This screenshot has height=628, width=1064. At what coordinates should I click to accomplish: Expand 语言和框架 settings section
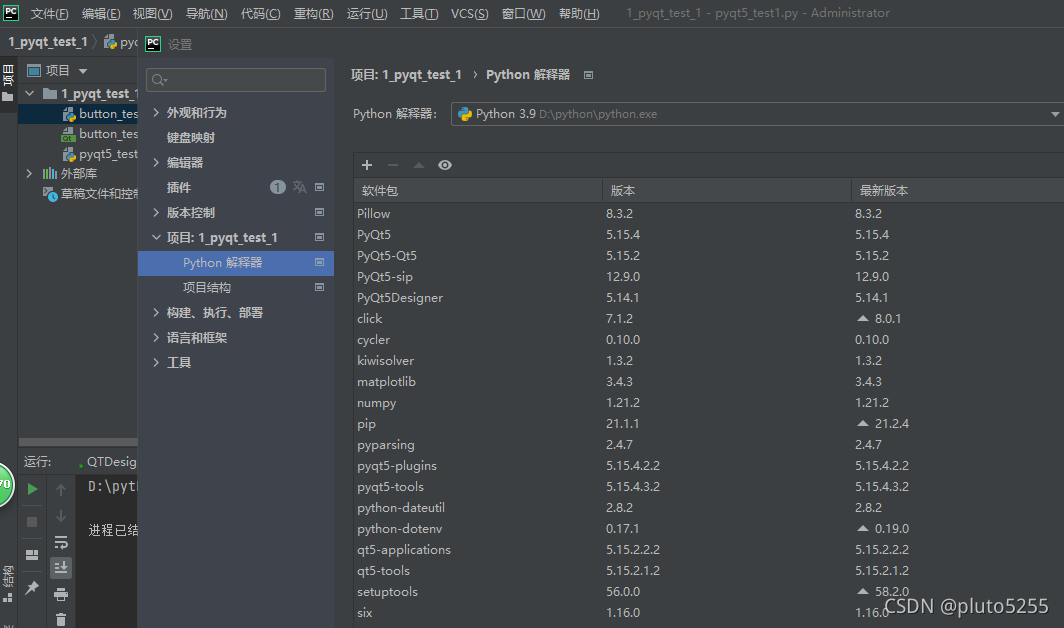point(156,337)
